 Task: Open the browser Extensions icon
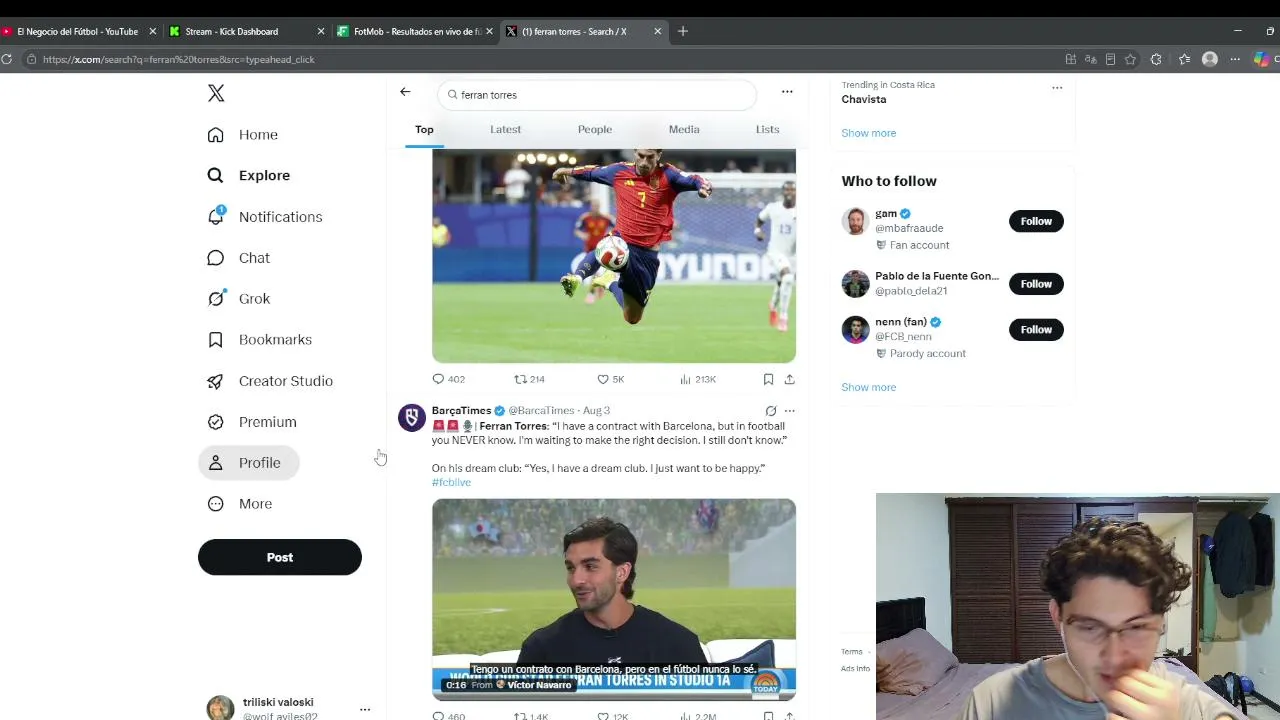click(x=1156, y=59)
